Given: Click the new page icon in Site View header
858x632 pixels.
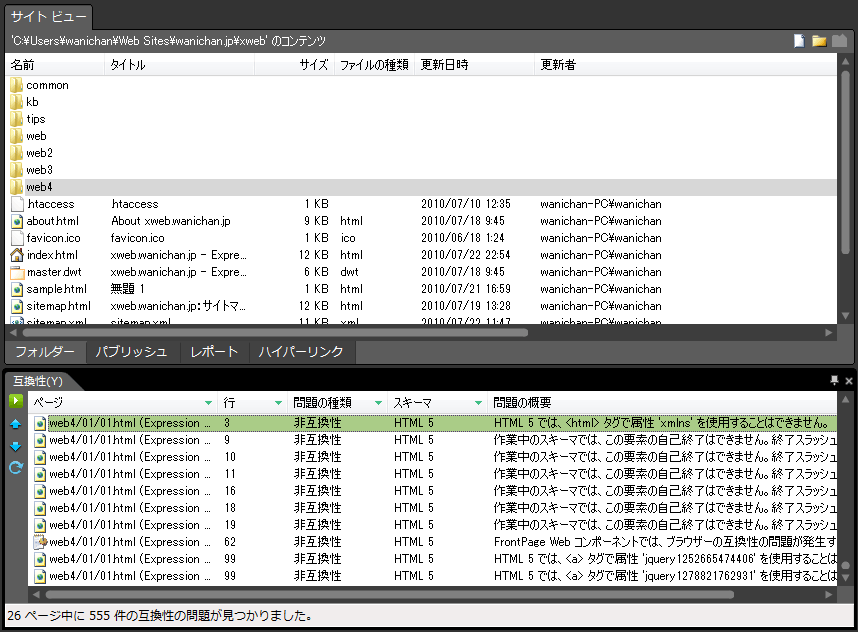Looking at the screenshot, I should 799,41.
